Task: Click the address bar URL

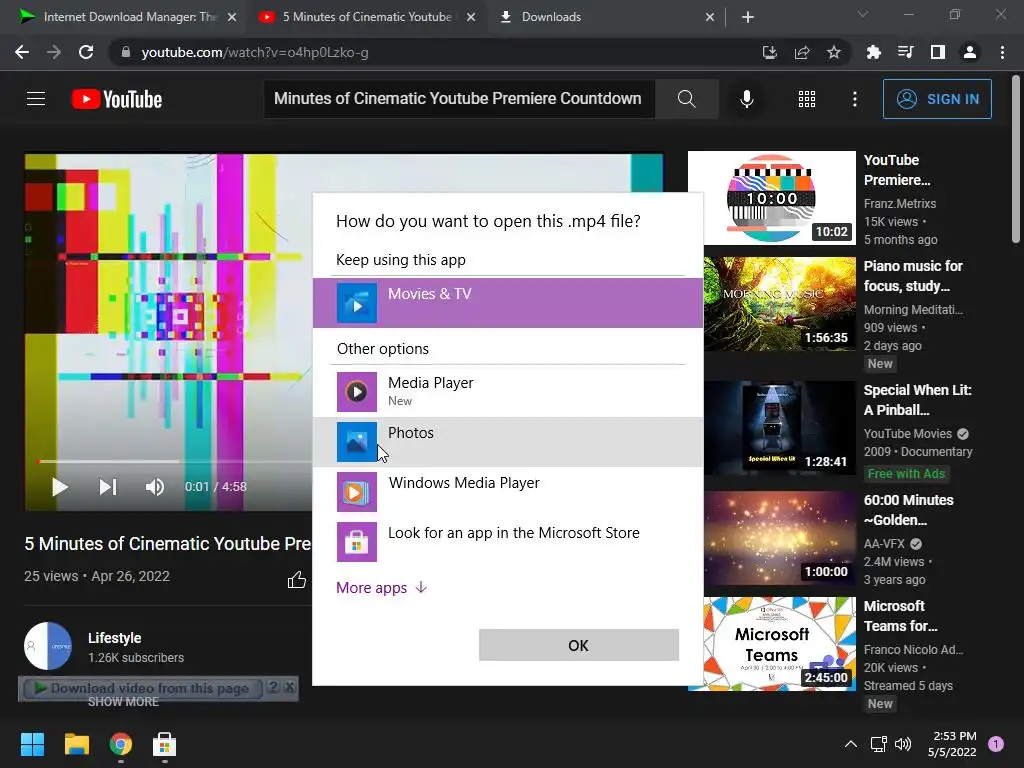Action: 255,52
